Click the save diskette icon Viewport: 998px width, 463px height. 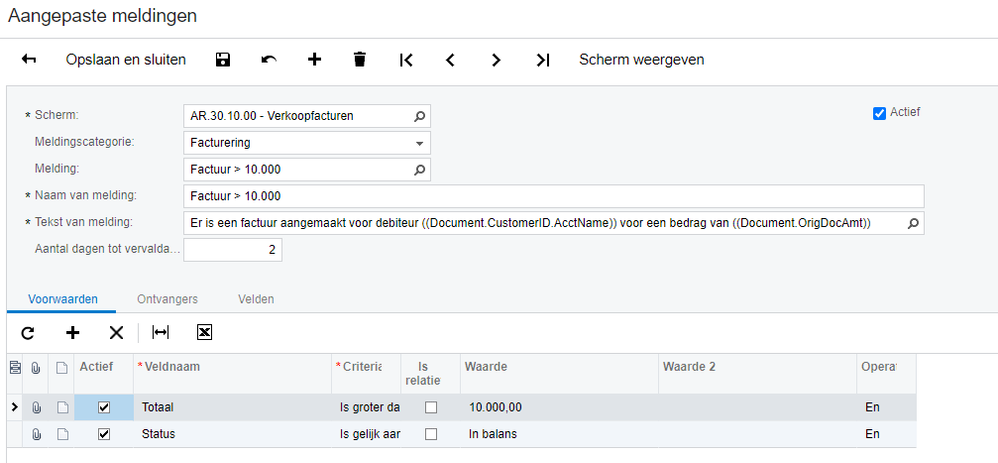click(x=223, y=60)
